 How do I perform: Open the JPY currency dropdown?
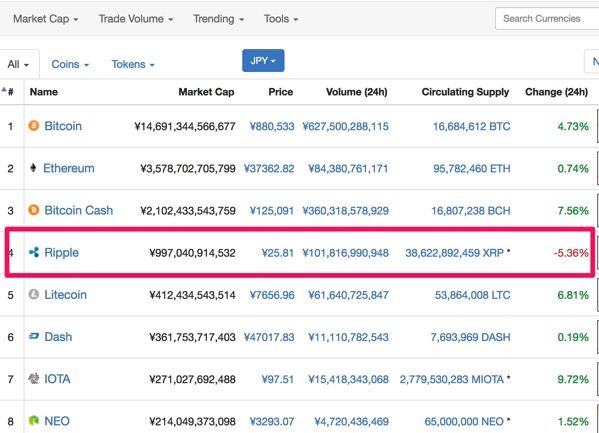tap(263, 60)
